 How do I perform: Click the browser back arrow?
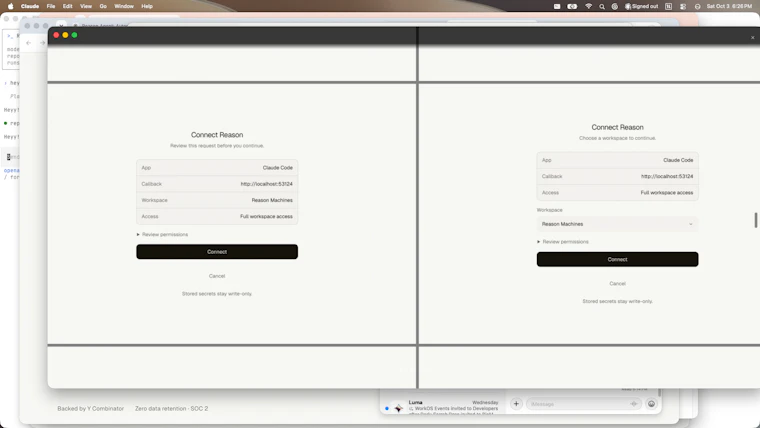point(29,43)
